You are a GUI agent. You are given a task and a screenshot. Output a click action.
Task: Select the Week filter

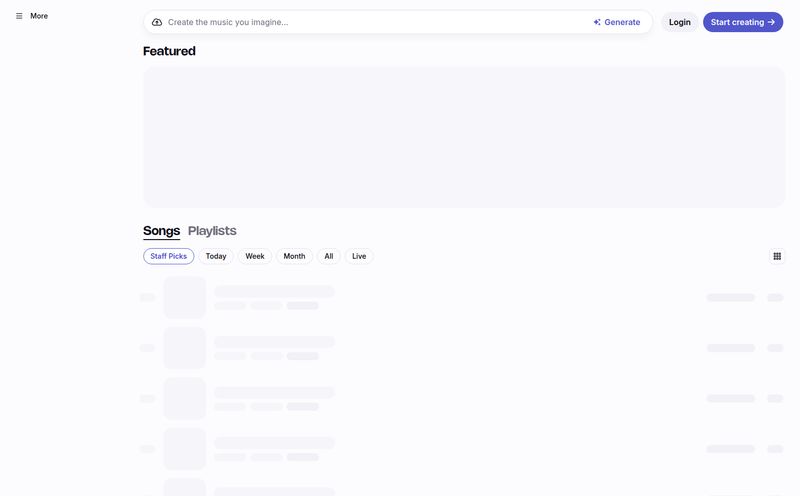pyautogui.click(x=255, y=256)
